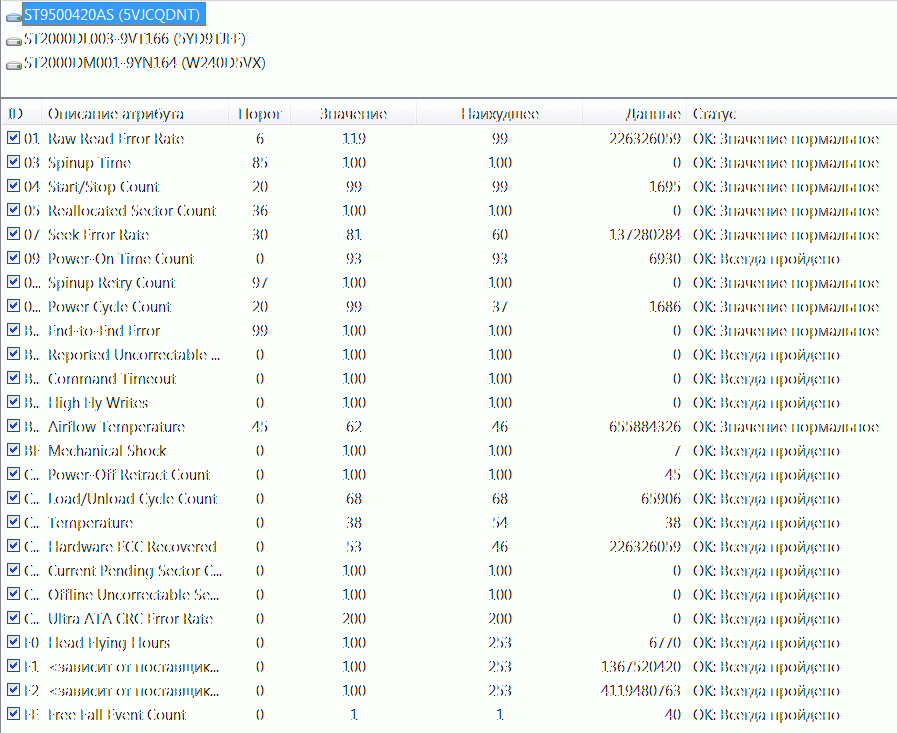Click the Temperature attribute name
Viewport: 897px width, 733px height.
(x=90, y=523)
